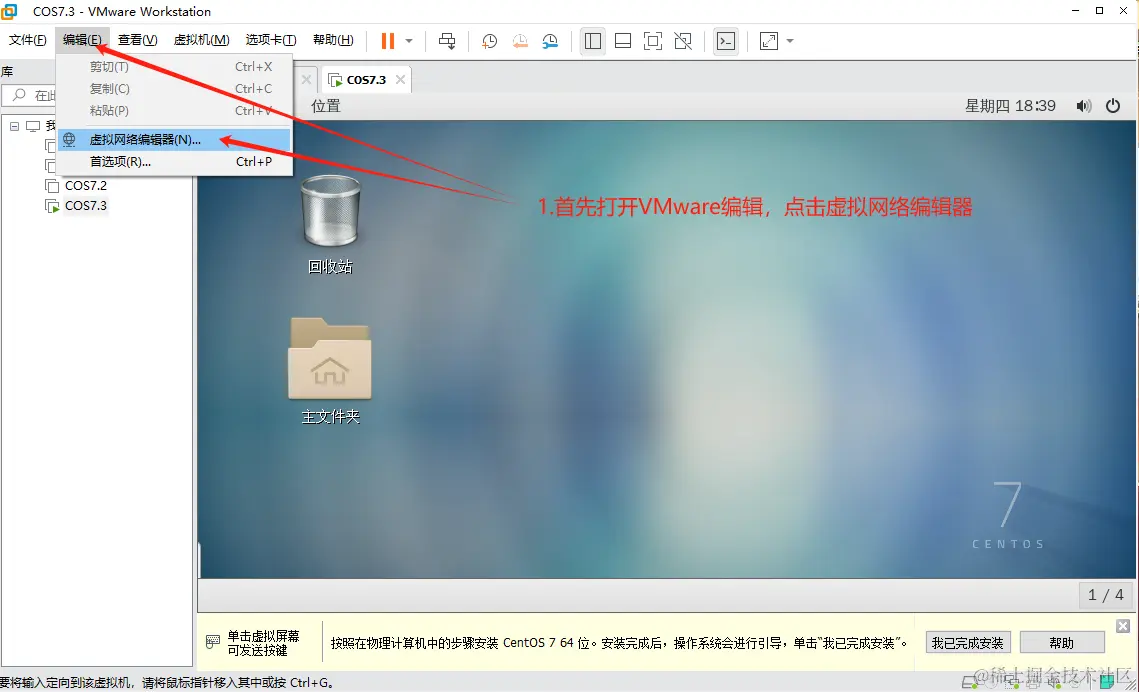This screenshot has width=1139, height=692.
Task: Take a snapshot of the virtual machine
Action: point(490,41)
